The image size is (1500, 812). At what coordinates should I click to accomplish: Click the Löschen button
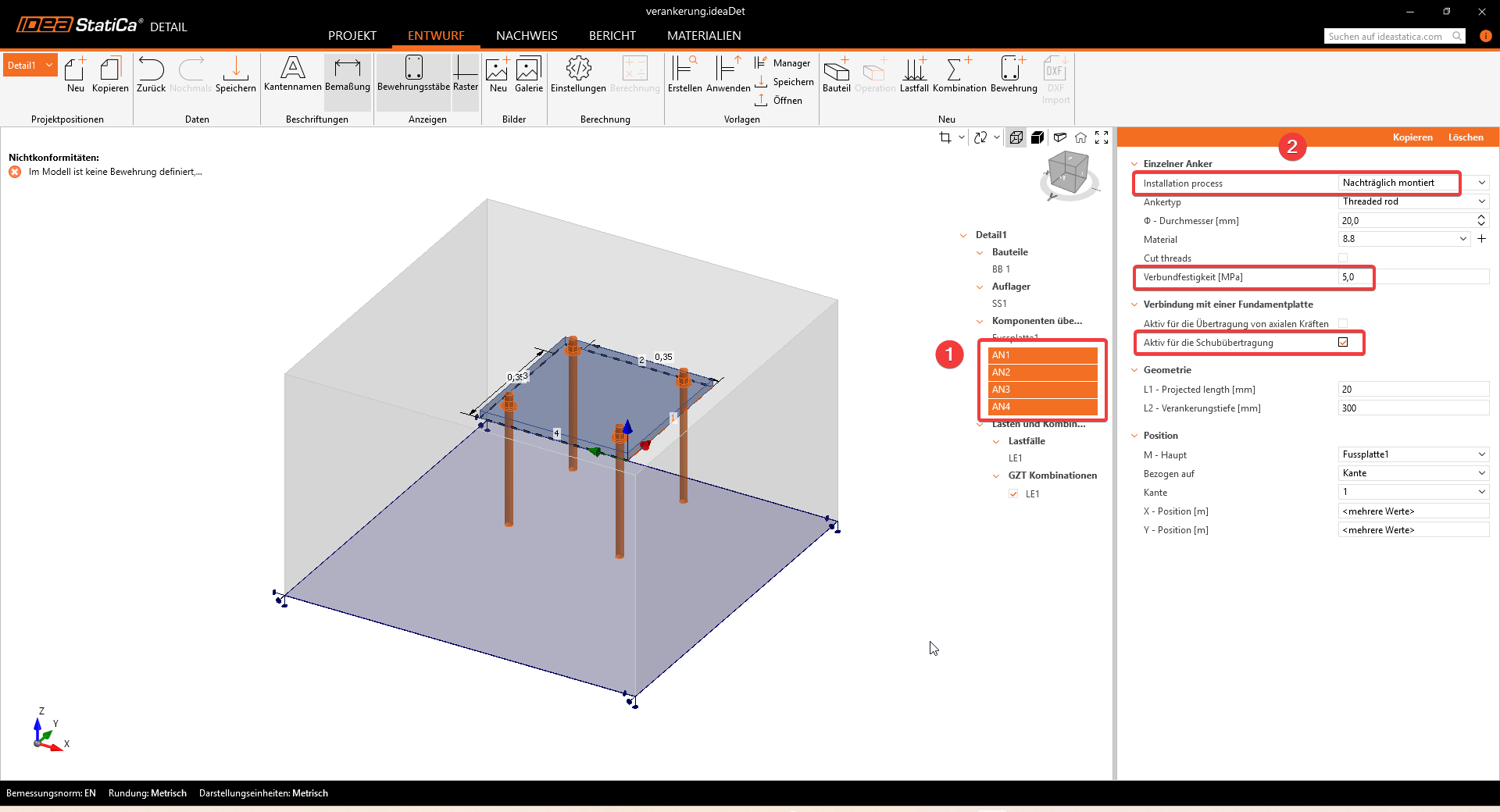(x=1465, y=137)
